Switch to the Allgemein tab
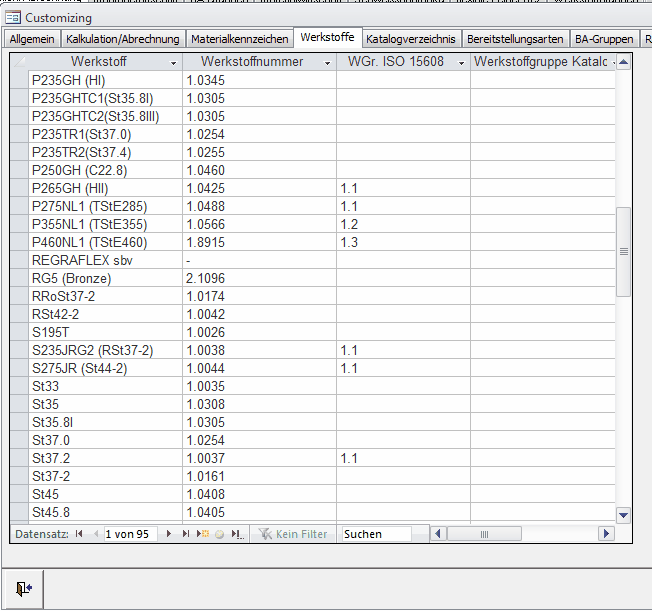652x611 pixels. (x=32, y=39)
